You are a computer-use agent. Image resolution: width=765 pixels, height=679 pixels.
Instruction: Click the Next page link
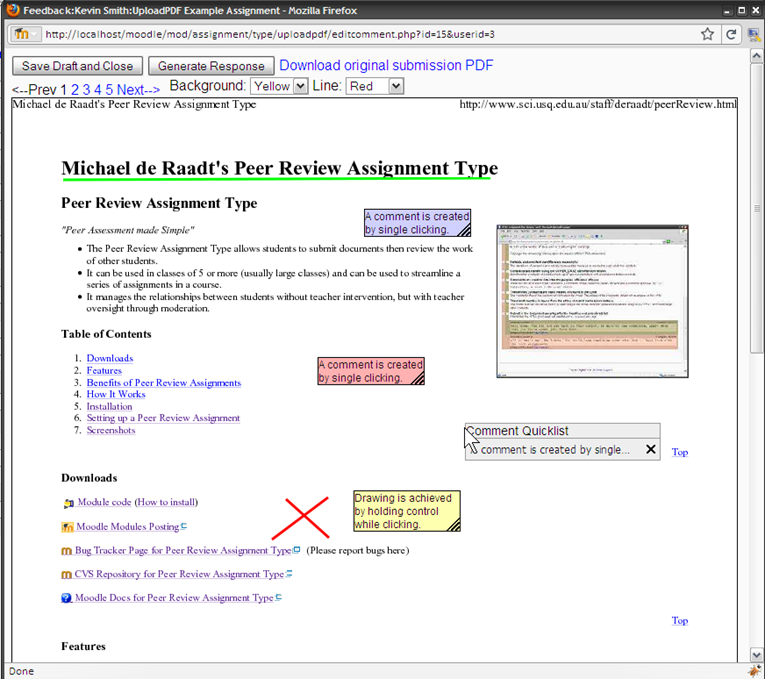138,90
